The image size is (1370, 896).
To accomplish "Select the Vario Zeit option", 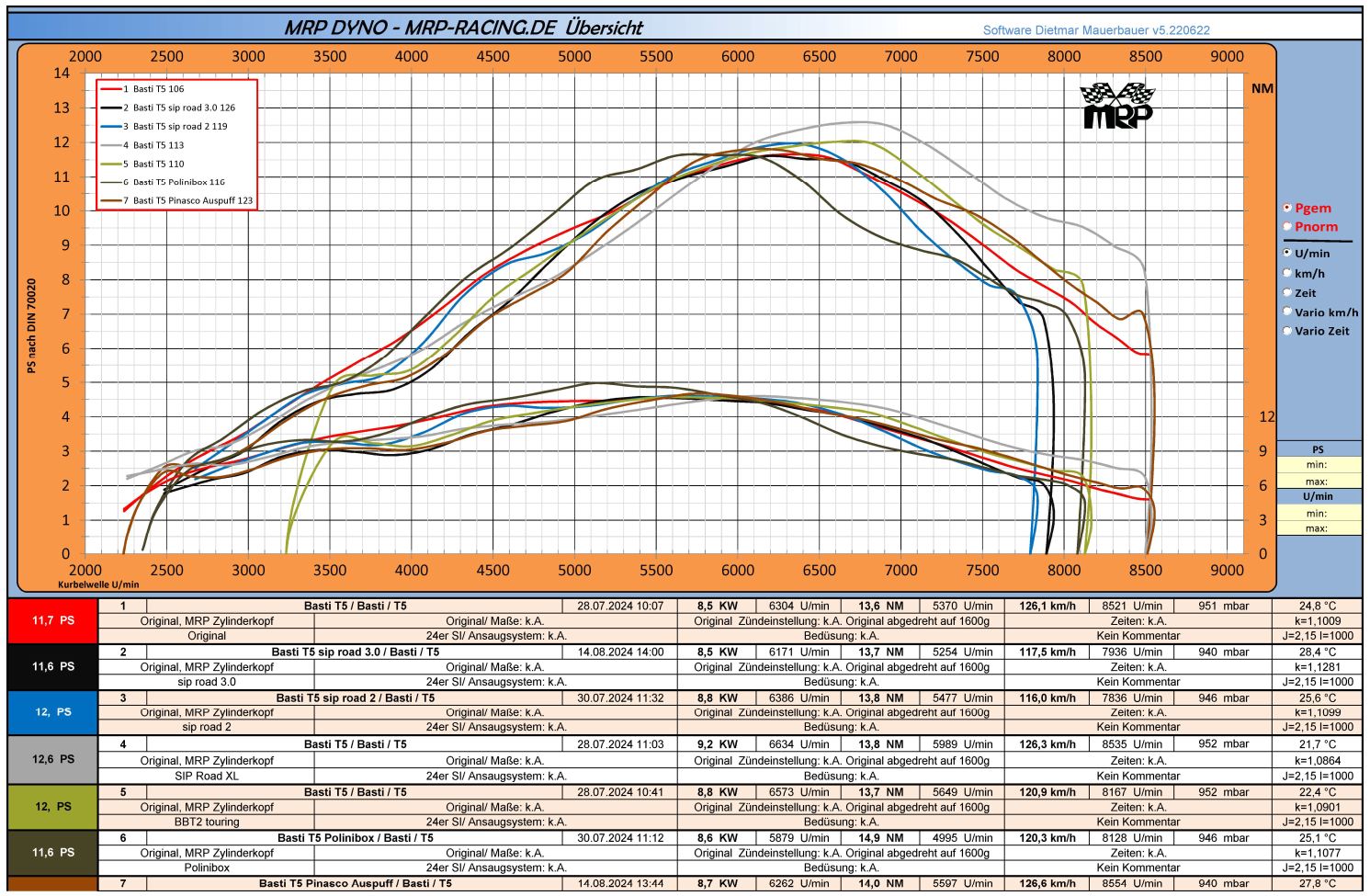I will coord(1287,331).
